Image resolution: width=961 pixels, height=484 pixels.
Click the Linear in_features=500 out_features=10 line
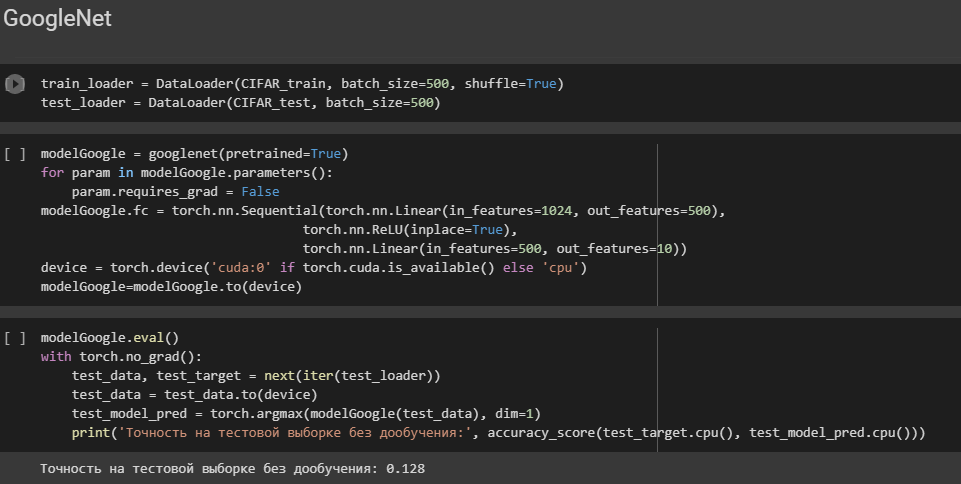pyautogui.click(x=495, y=249)
